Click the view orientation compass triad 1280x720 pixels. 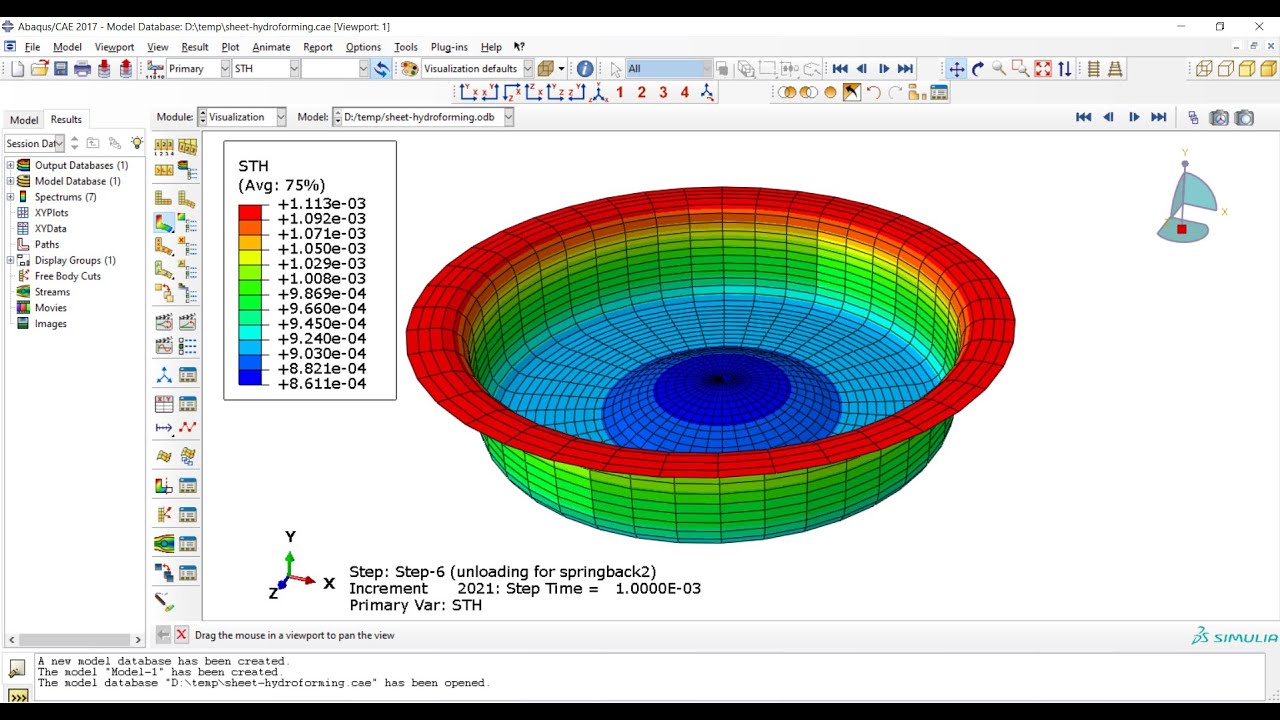[x=1188, y=196]
